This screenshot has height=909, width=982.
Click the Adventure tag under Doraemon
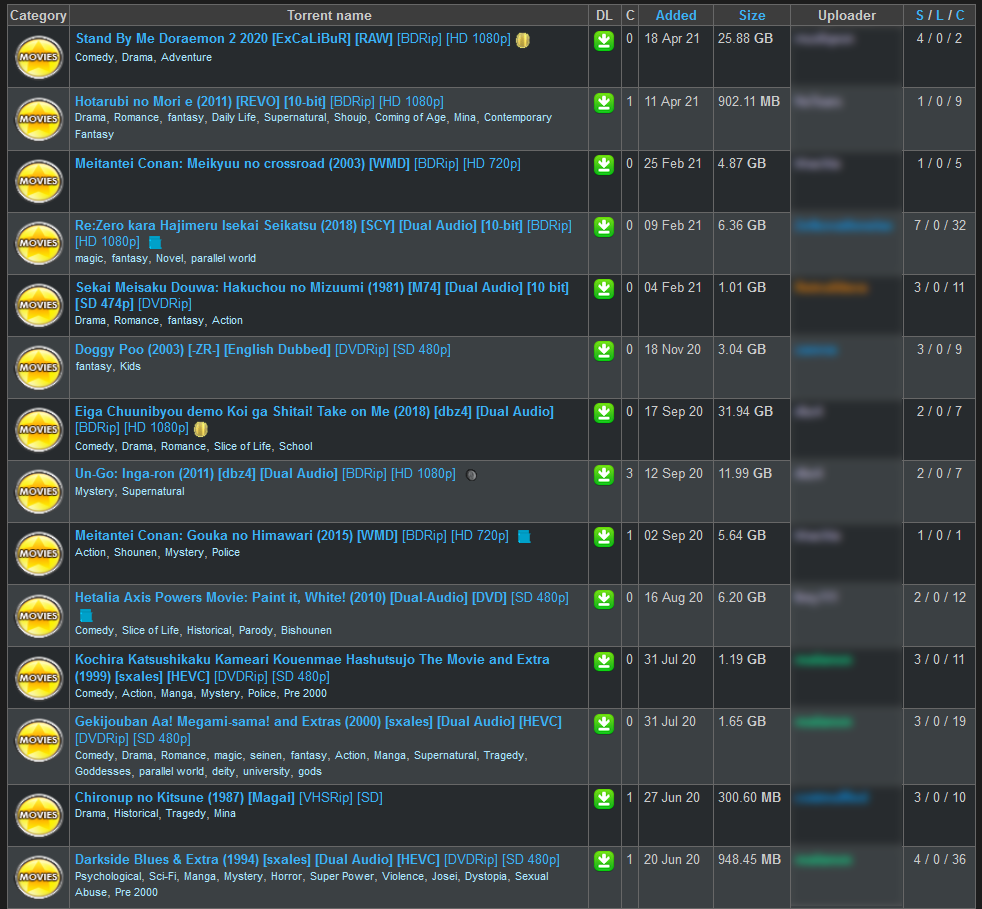186,58
